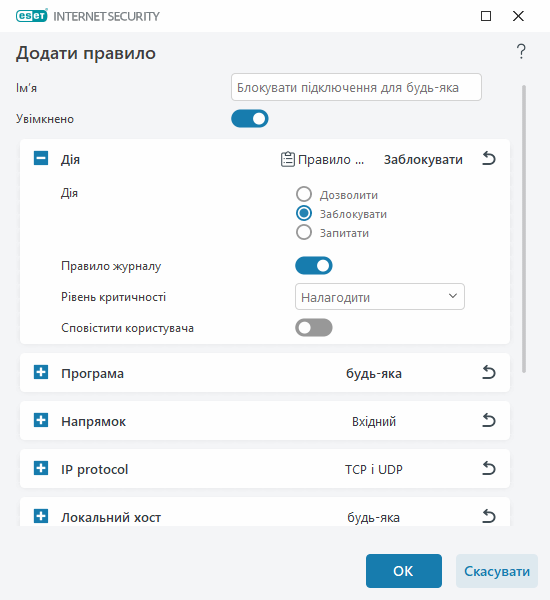Open the Рівень критичності dropdown

(x=380, y=297)
